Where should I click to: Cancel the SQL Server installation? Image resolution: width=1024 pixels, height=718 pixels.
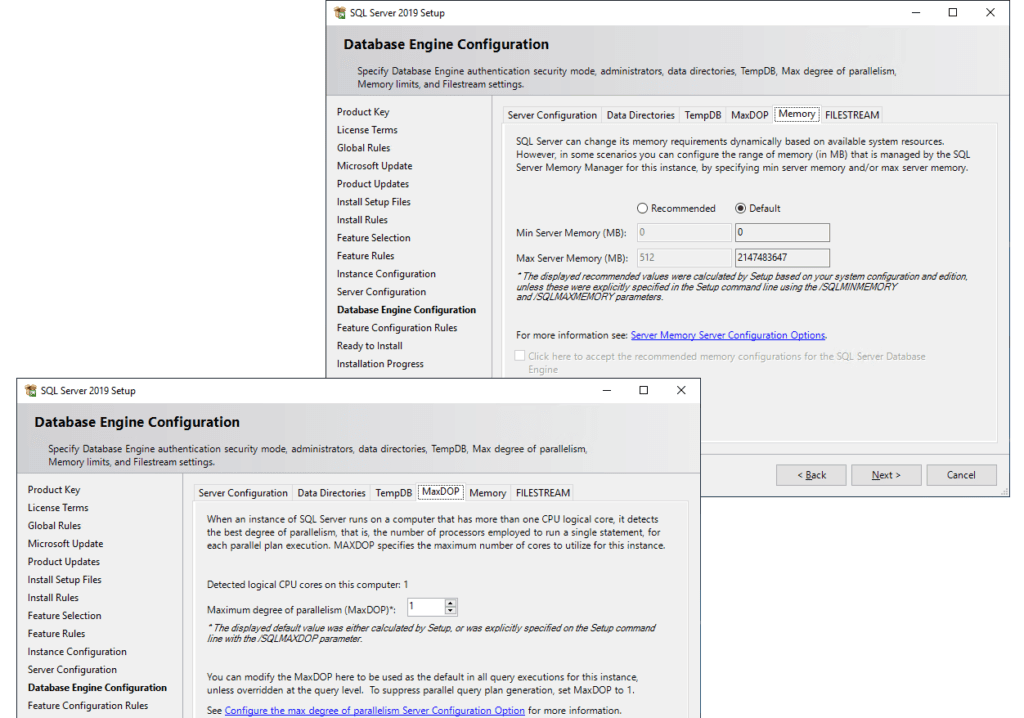(x=961, y=475)
